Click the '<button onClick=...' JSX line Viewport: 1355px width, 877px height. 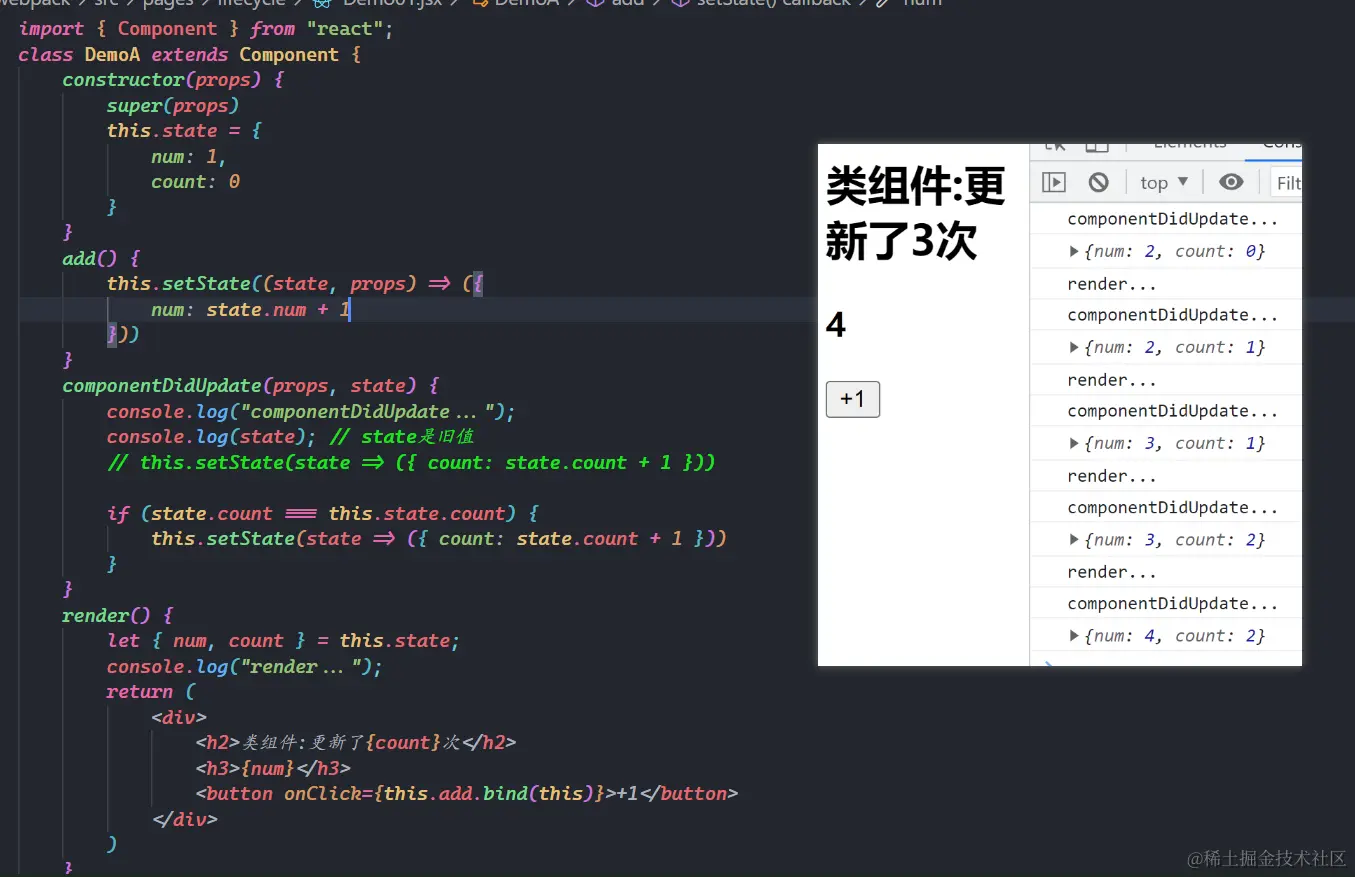tap(467, 794)
